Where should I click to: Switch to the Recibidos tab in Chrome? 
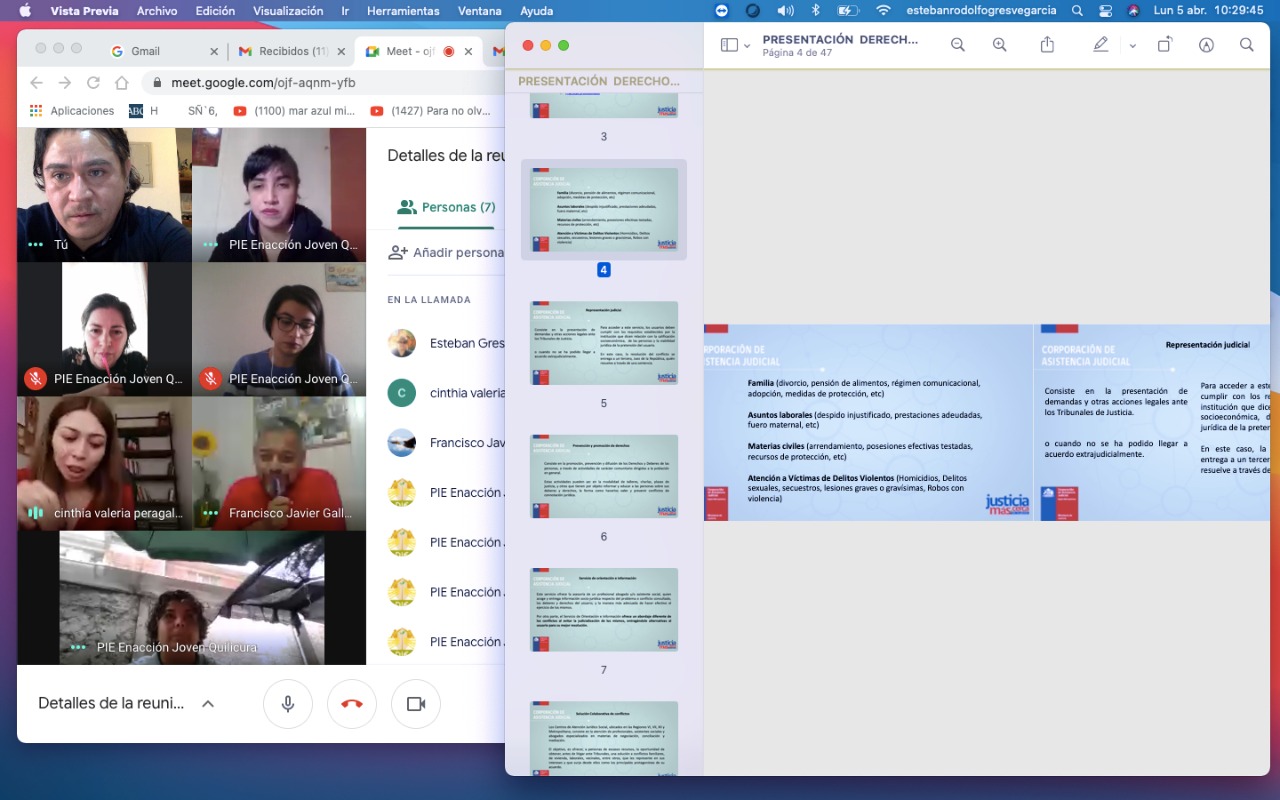coord(293,51)
